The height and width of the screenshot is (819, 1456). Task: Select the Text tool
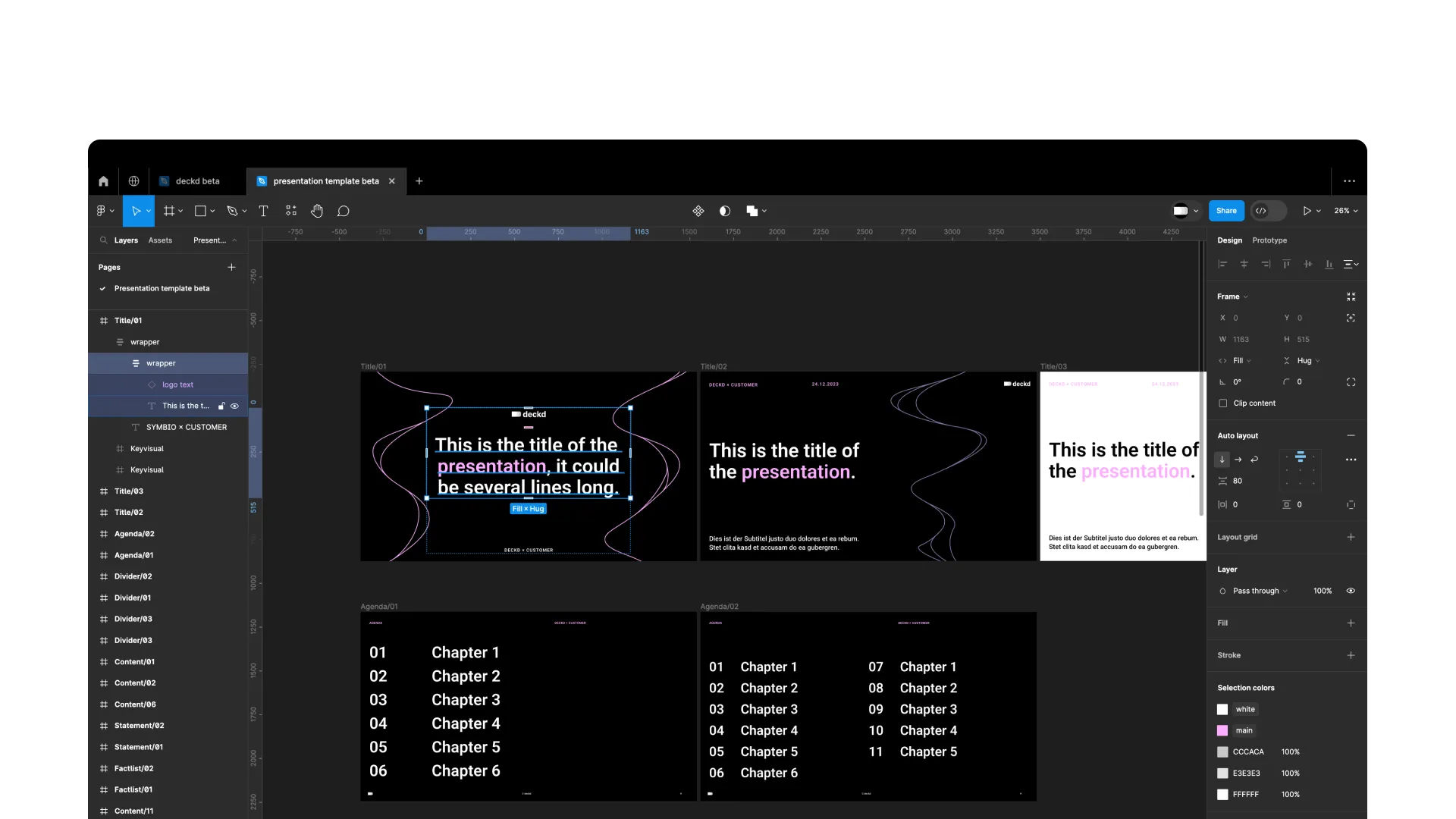(263, 212)
